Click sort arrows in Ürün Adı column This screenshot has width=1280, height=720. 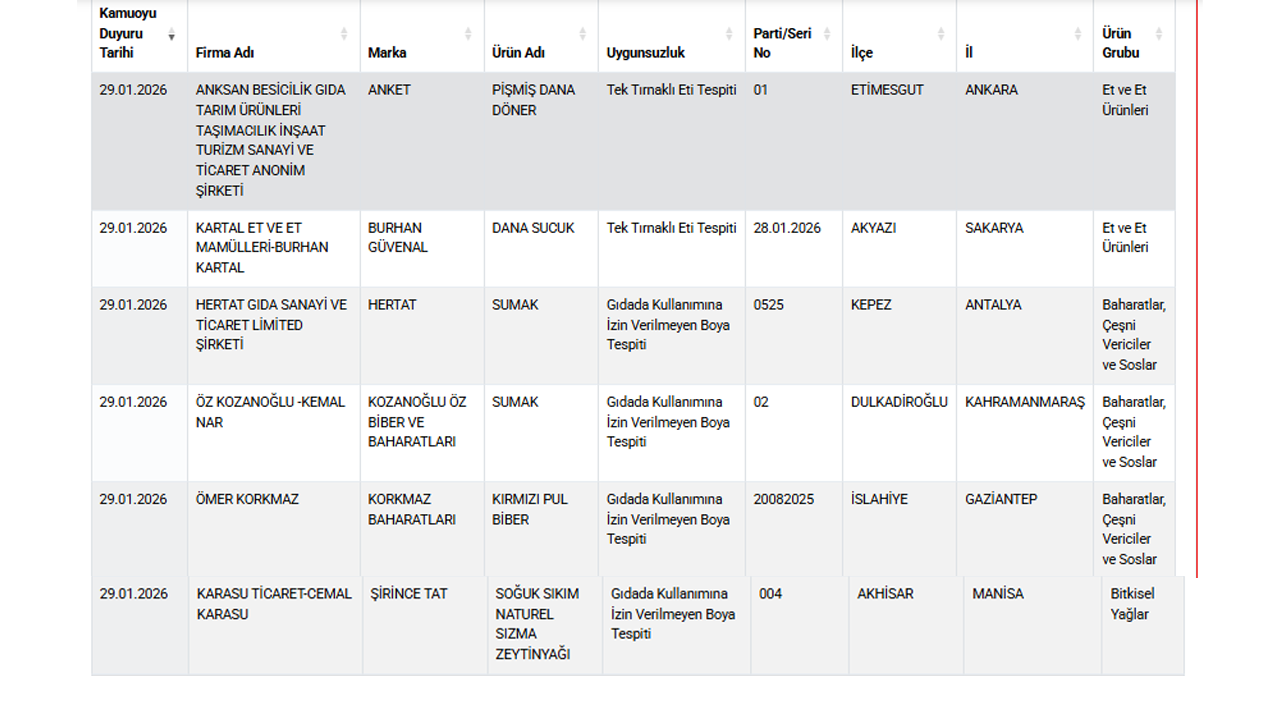582,34
